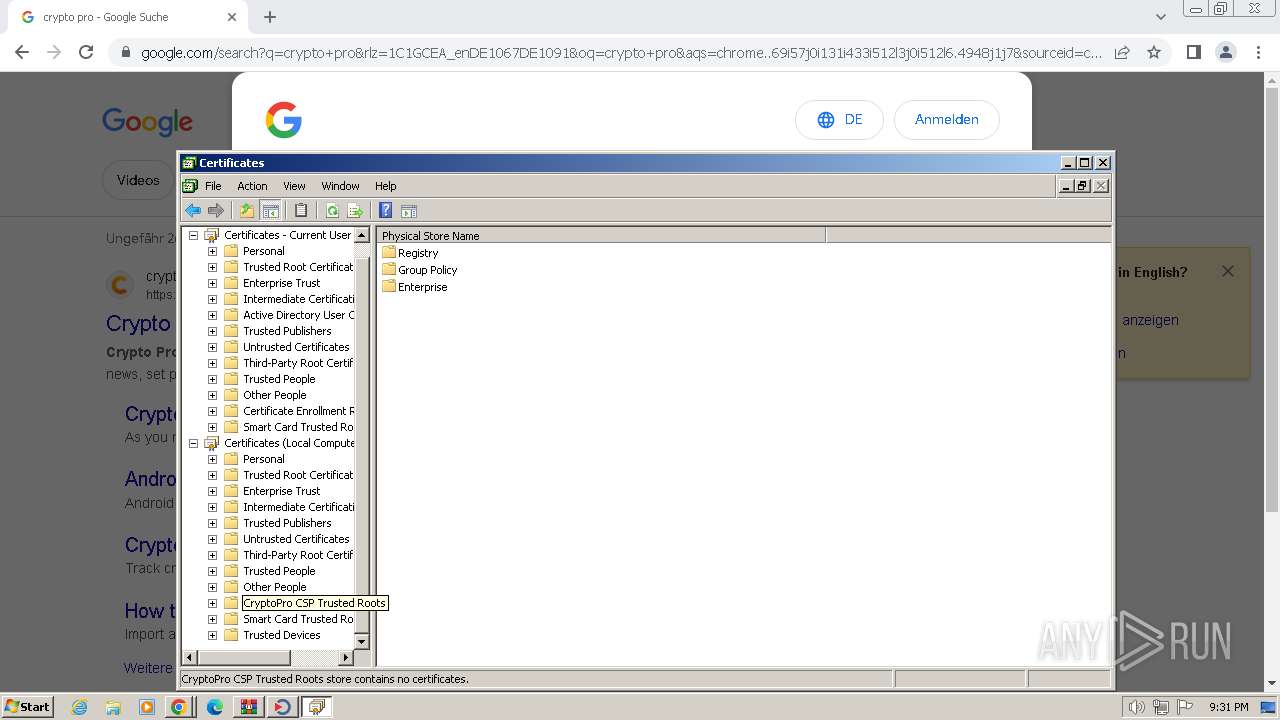Screen dimensions: 1280x720
Task: Click anzeigen link in translate prompt
Action: click(x=1150, y=320)
